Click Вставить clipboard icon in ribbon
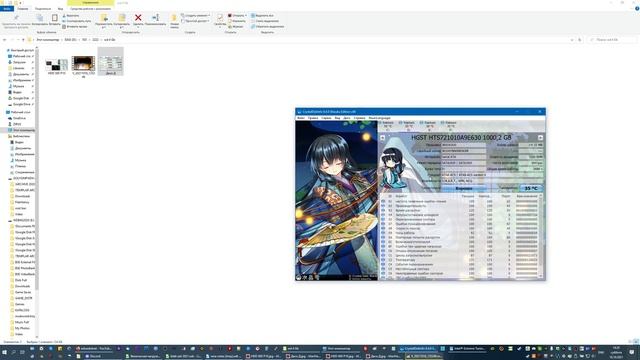The height and width of the screenshot is (360, 640). click(54, 18)
